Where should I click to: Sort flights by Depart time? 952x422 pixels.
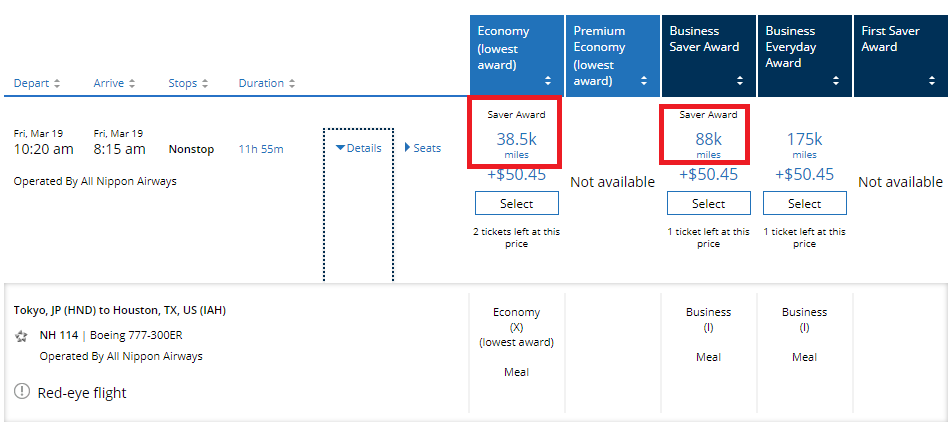(37, 83)
